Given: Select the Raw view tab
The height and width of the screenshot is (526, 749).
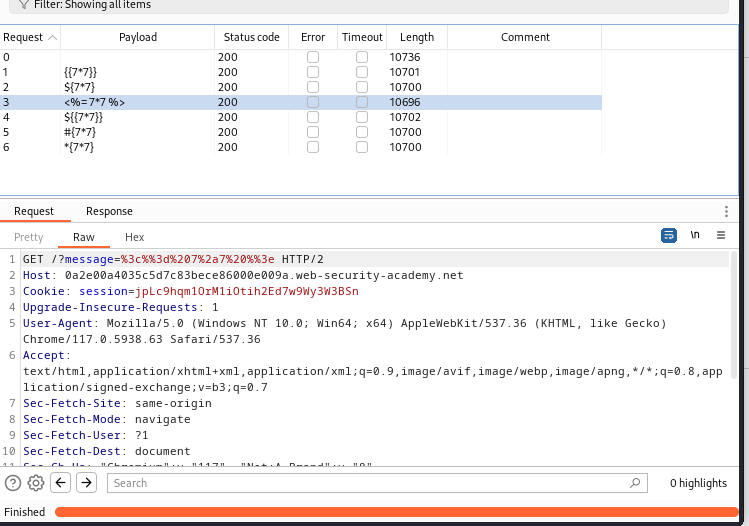Looking at the screenshot, I should (84, 237).
